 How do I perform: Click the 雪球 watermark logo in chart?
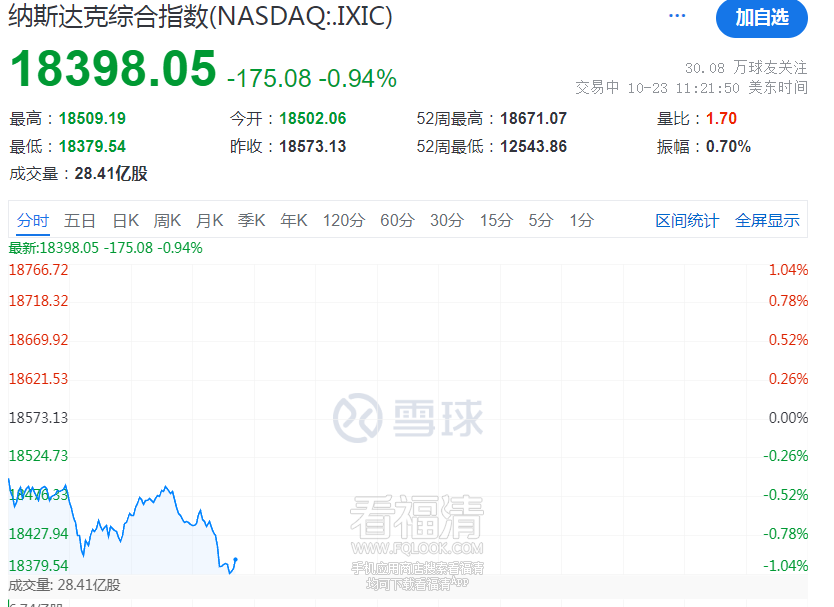click(x=408, y=418)
